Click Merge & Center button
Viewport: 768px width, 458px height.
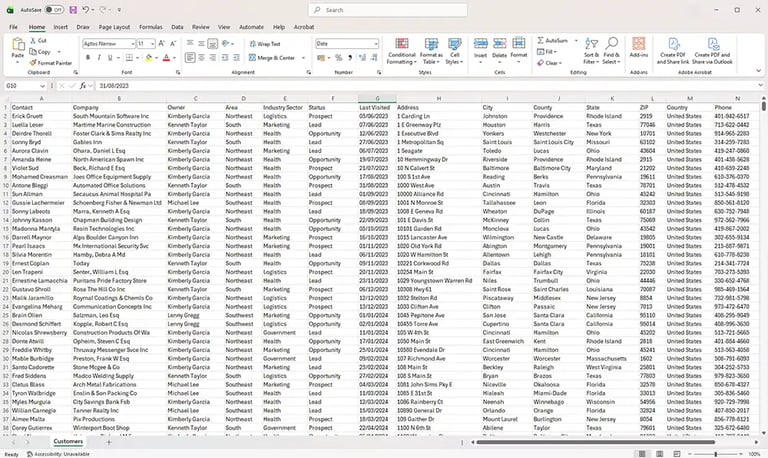(x=272, y=58)
